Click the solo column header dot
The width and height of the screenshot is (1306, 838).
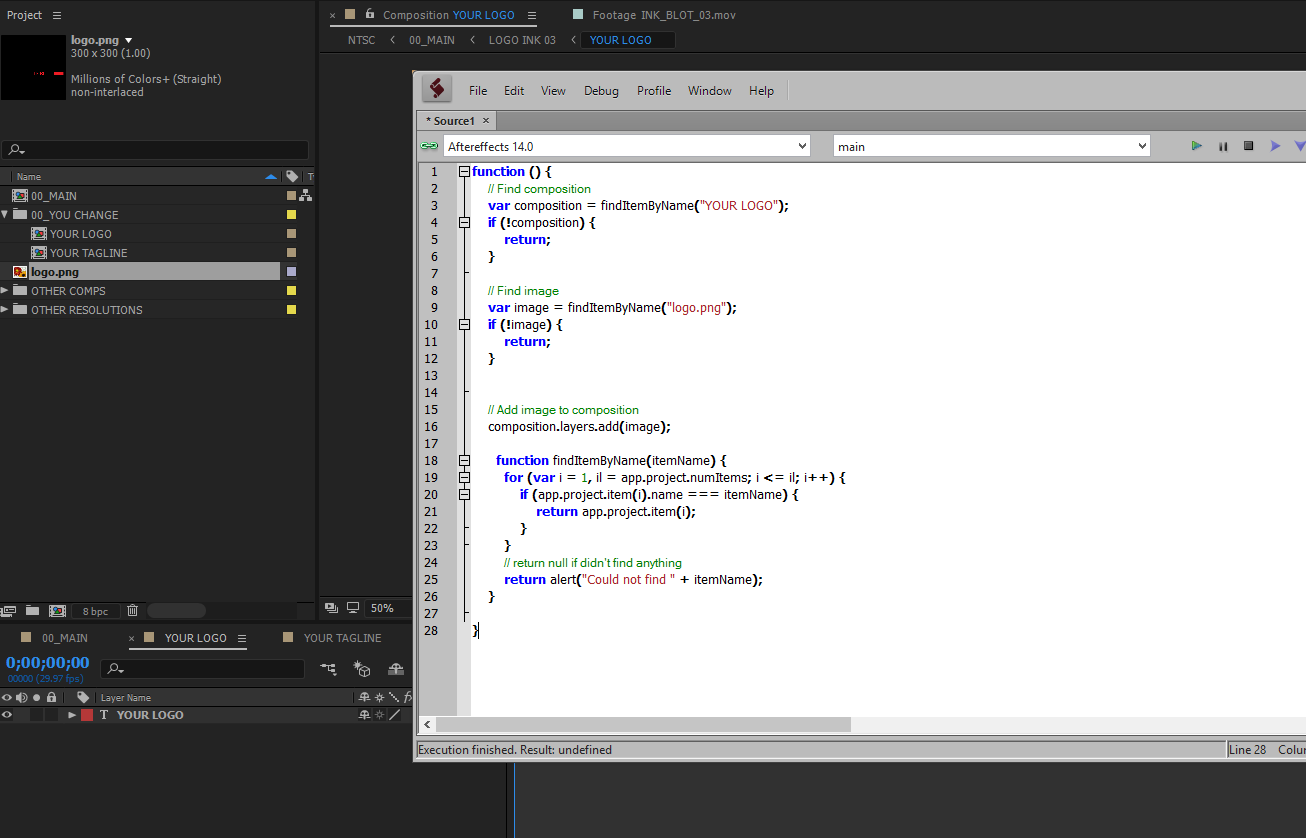(x=37, y=697)
